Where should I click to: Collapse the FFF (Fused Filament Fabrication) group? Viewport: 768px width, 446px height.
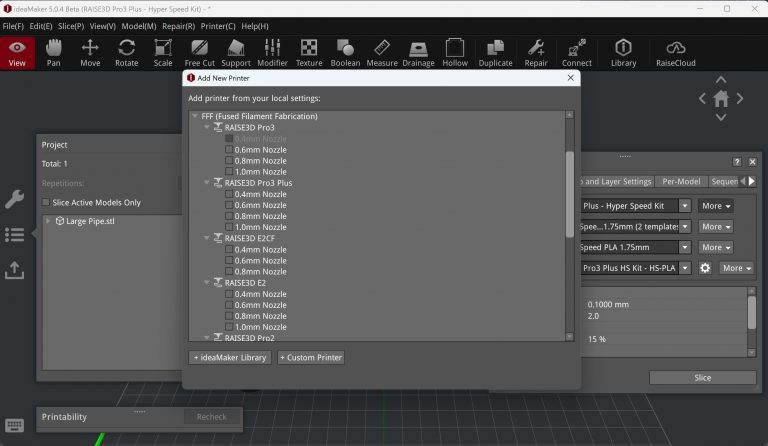tap(195, 116)
